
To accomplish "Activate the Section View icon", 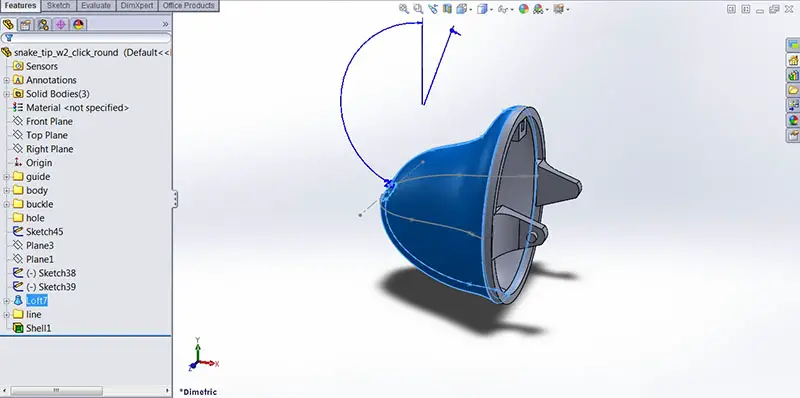I will (447, 9).
